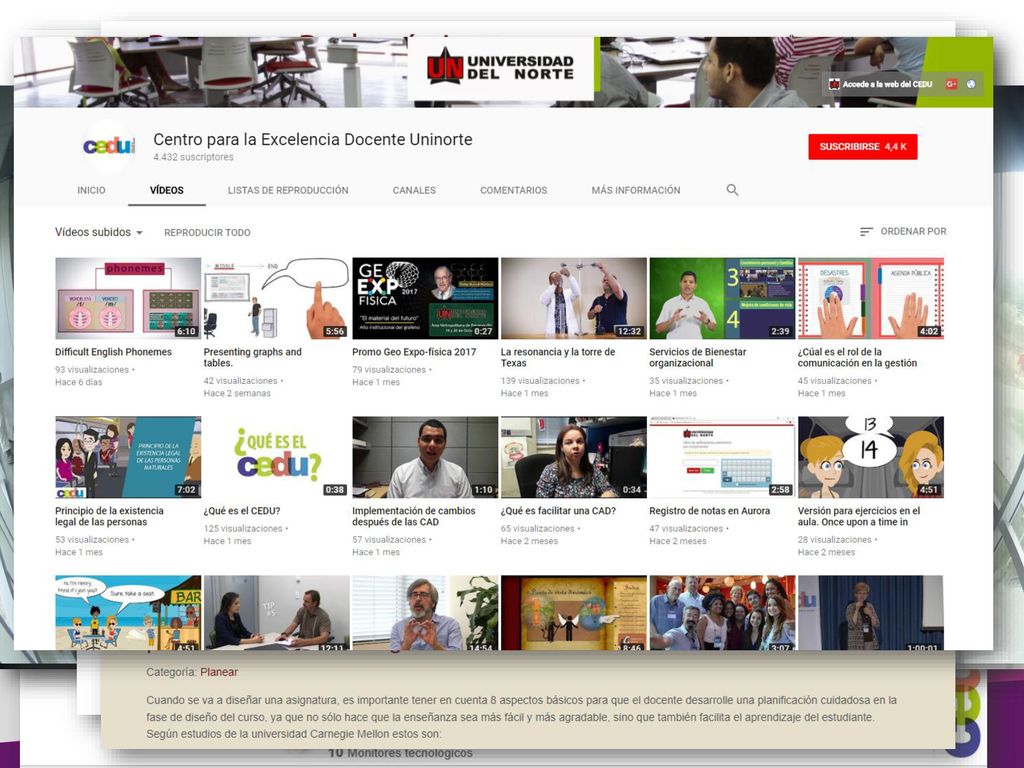Play the old book animation thumbnail 8:46
1024x768 pixels.
573,613
